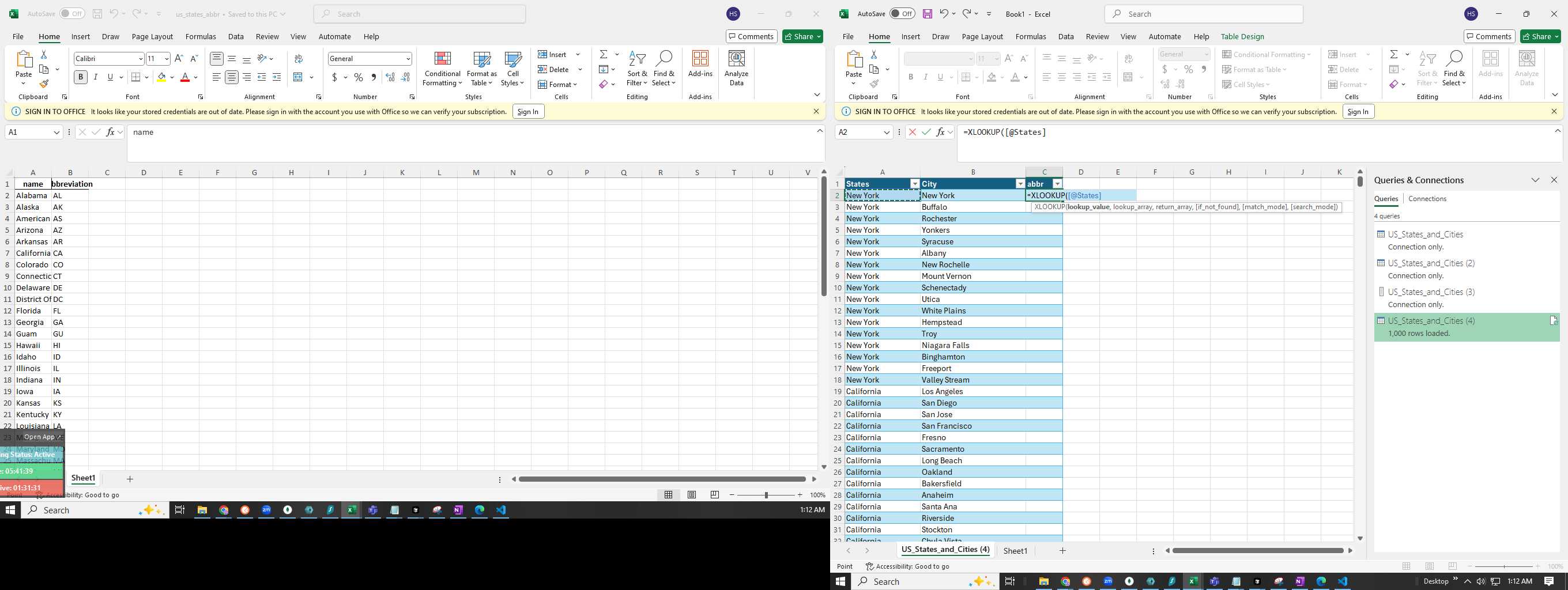Open General number format dropdown, left window

click(x=408, y=58)
